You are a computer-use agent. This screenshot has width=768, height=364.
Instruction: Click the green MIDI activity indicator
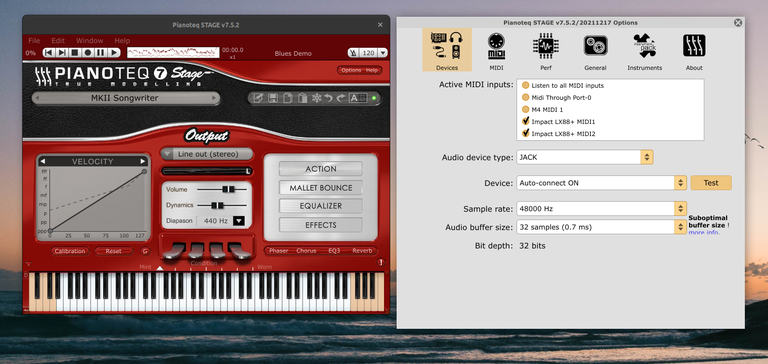tap(374, 98)
